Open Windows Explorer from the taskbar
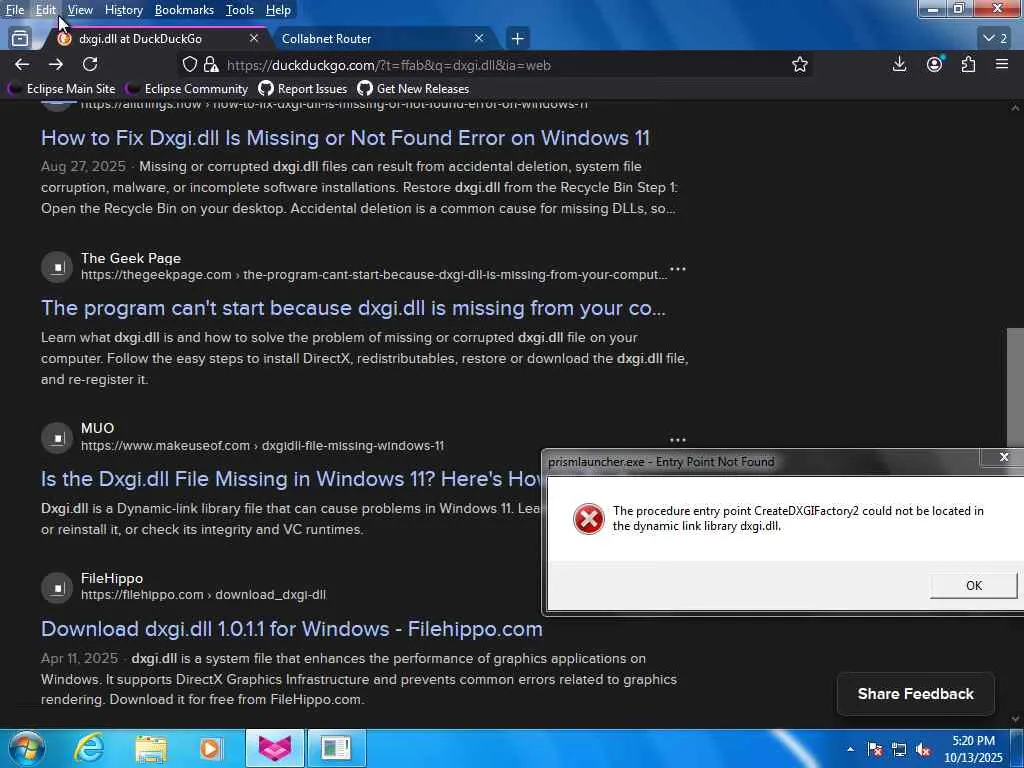The image size is (1024, 768). pos(151,748)
